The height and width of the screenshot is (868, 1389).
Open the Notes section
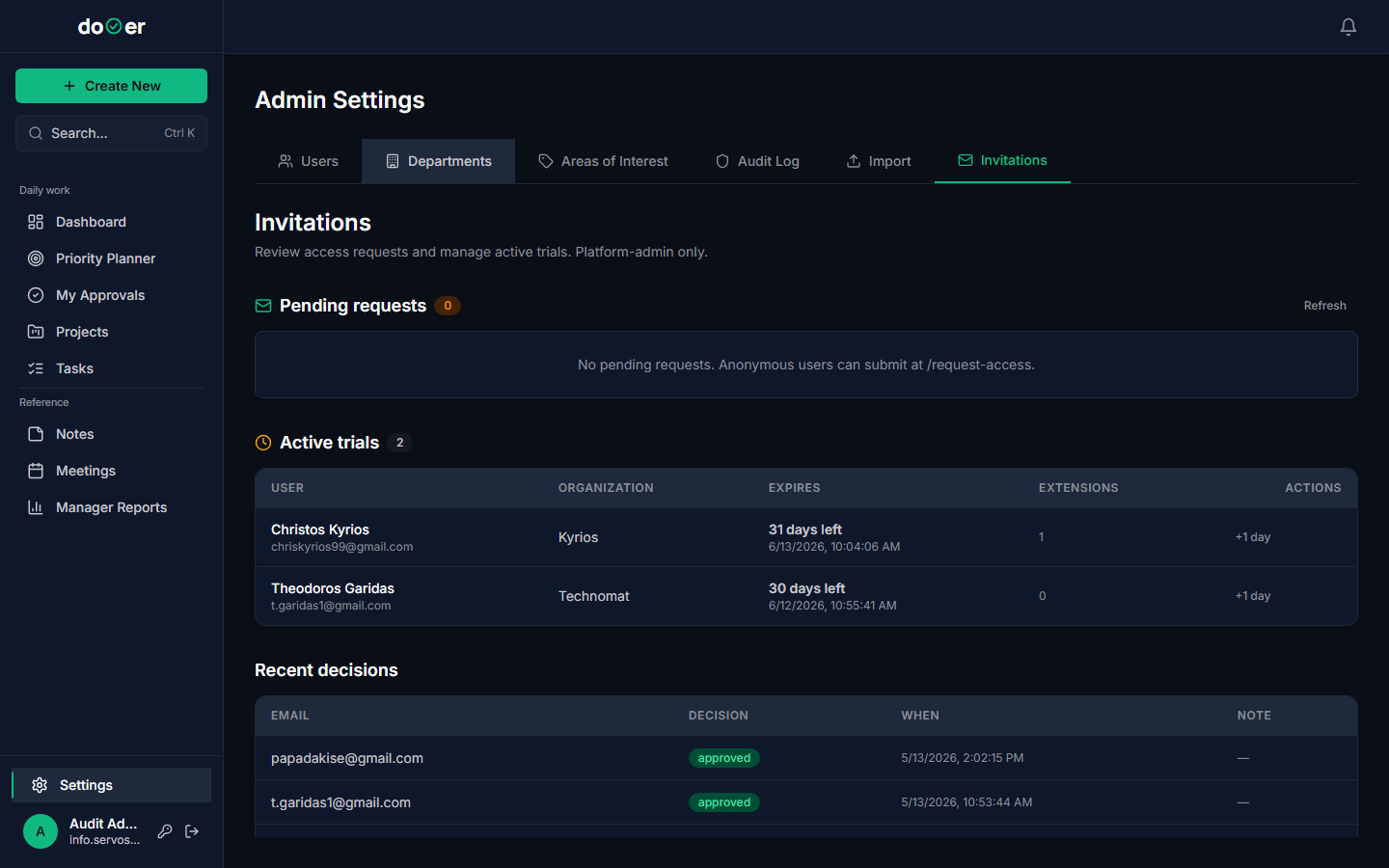[111, 434]
